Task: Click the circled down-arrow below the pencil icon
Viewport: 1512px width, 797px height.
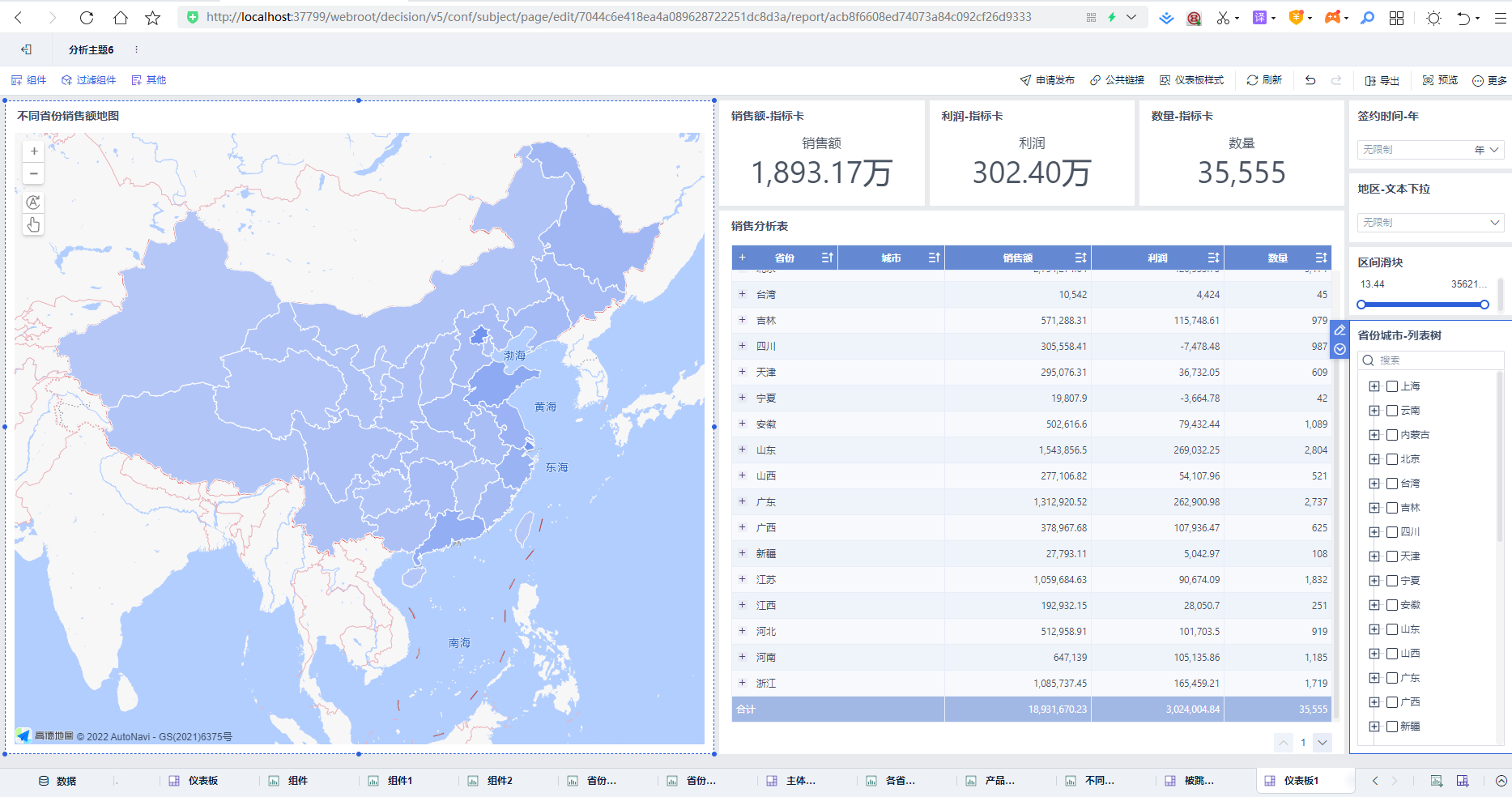Action: pyautogui.click(x=1340, y=349)
